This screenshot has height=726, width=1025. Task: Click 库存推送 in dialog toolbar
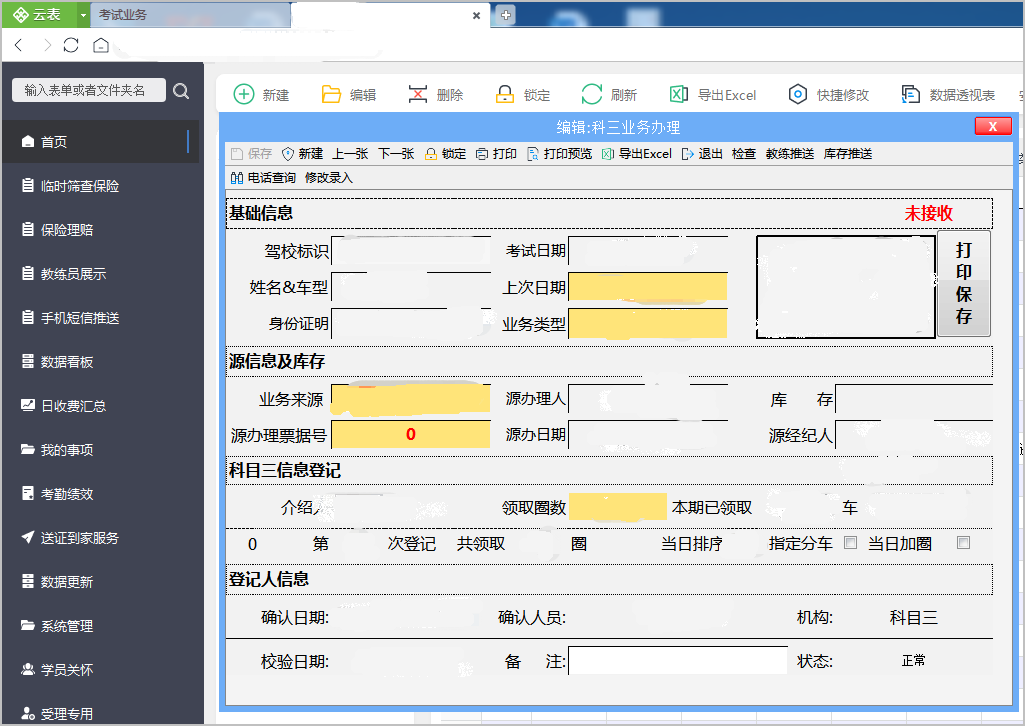[x=848, y=154]
